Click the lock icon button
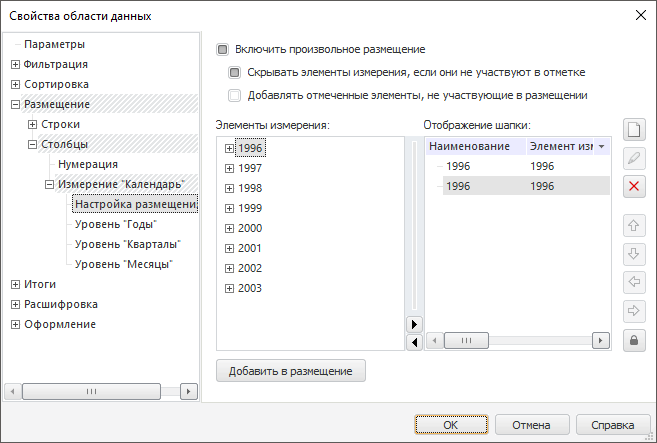The height and width of the screenshot is (443, 657). pos(633,340)
